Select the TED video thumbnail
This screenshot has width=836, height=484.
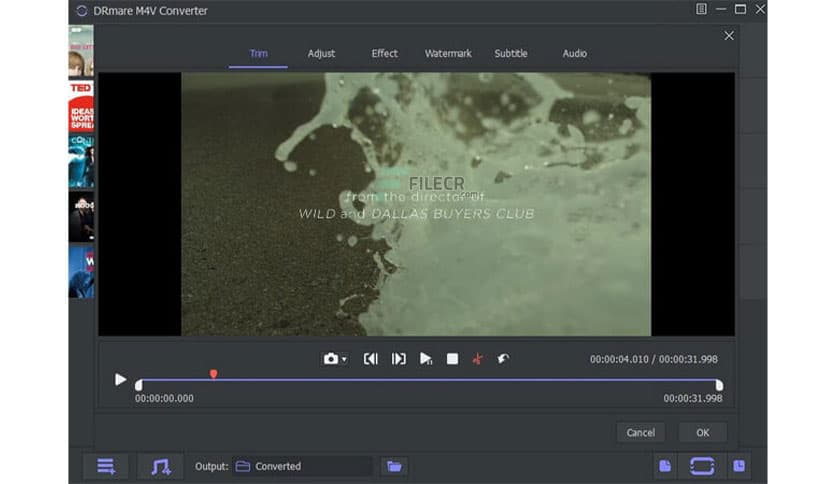coord(81,106)
